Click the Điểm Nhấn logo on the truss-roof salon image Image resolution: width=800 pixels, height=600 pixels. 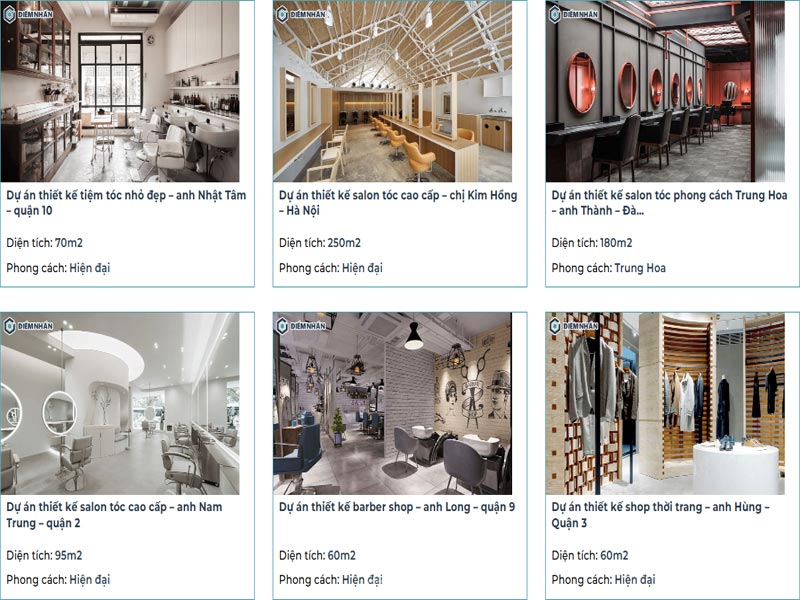coord(301,14)
